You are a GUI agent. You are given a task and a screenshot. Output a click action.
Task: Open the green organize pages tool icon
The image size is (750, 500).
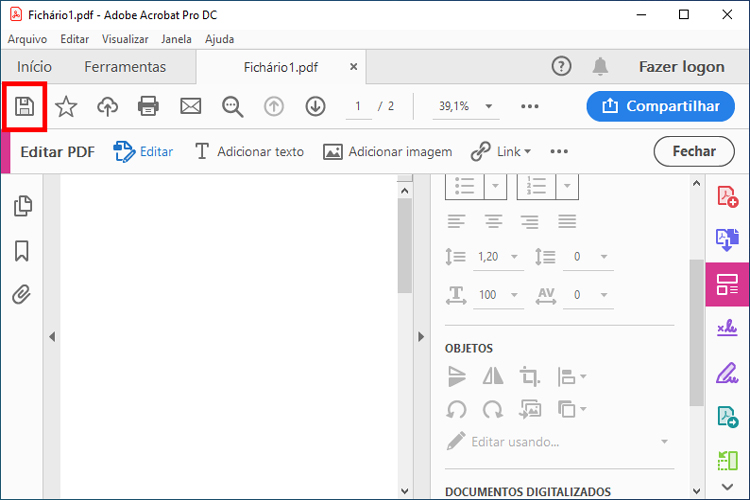click(728, 460)
